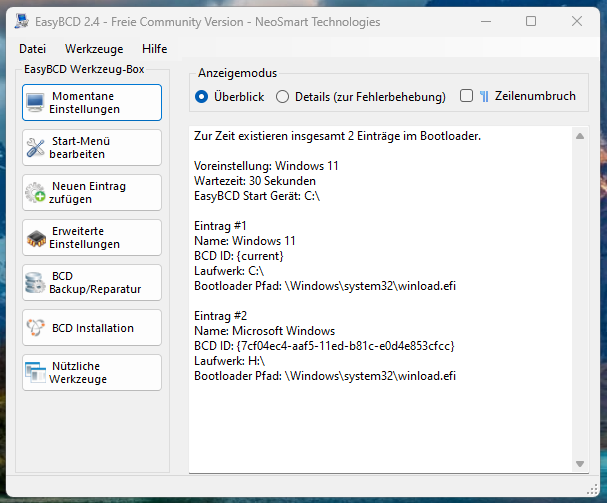This screenshot has width=607, height=503.
Task: Click the line 'Name: Windows 11'
Action: [245, 241]
